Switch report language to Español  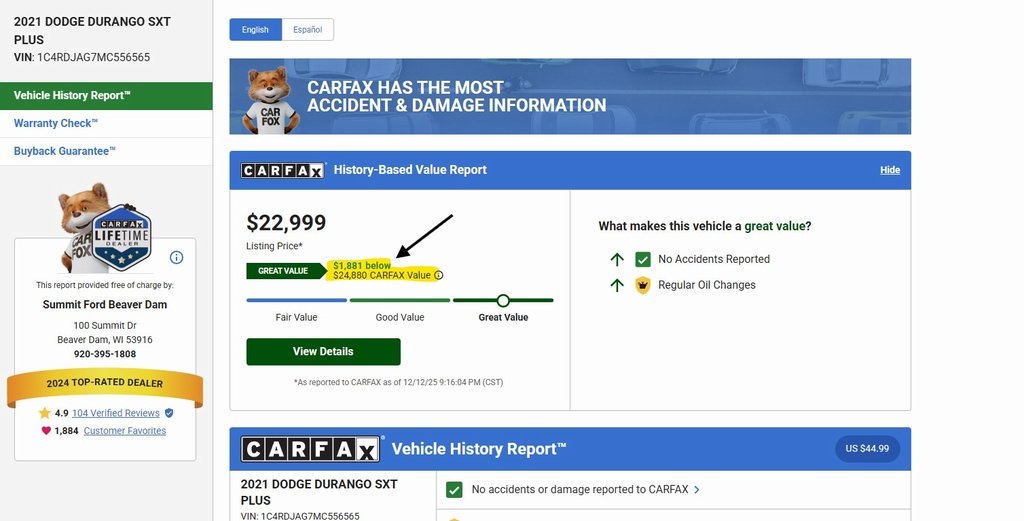click(307, 30)
